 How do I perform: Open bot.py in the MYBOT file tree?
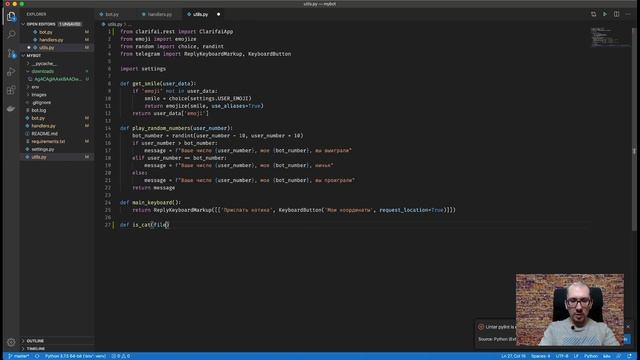(x=38, y=118)
